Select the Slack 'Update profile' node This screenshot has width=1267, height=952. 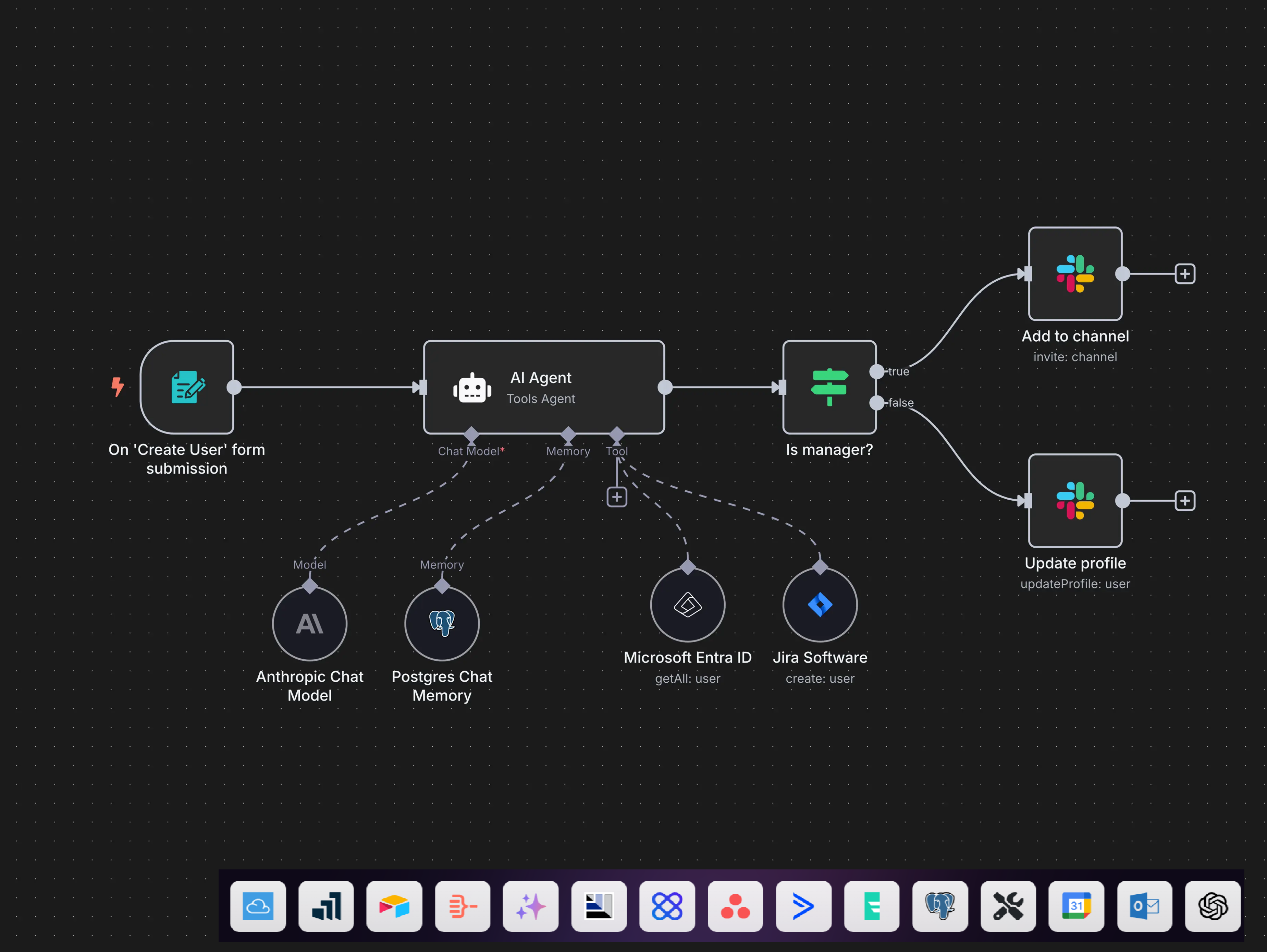(1075, 501)
